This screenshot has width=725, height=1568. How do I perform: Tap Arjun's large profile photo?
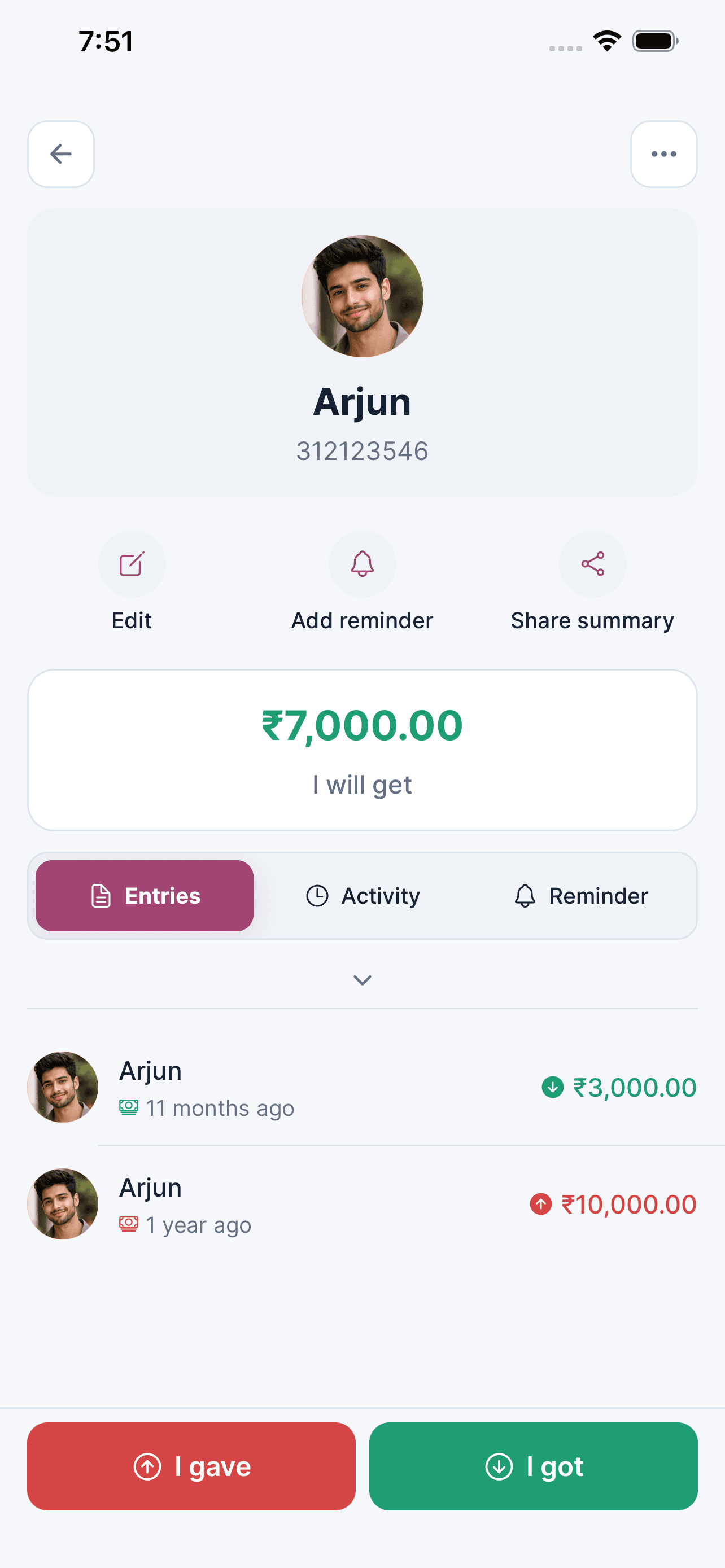coord(362,296)
